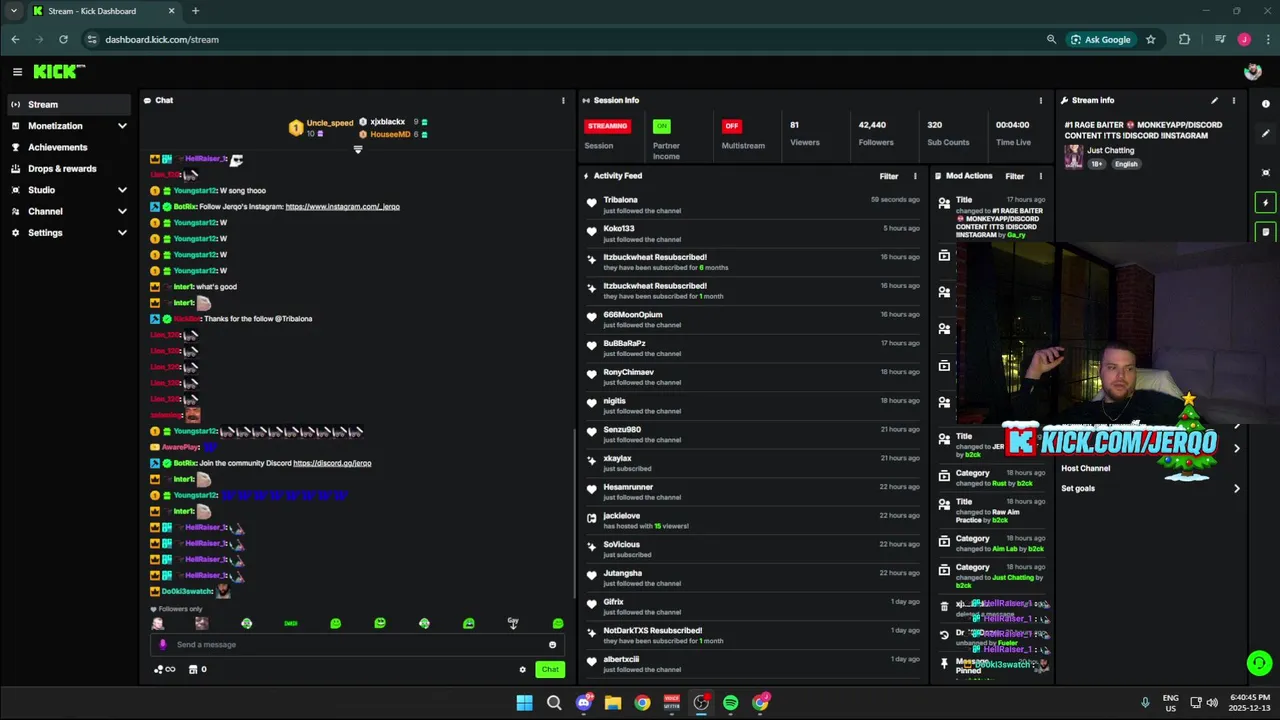Open chat settings gear
This screenshot has height=720, width=1280.
tap(522, 670)
